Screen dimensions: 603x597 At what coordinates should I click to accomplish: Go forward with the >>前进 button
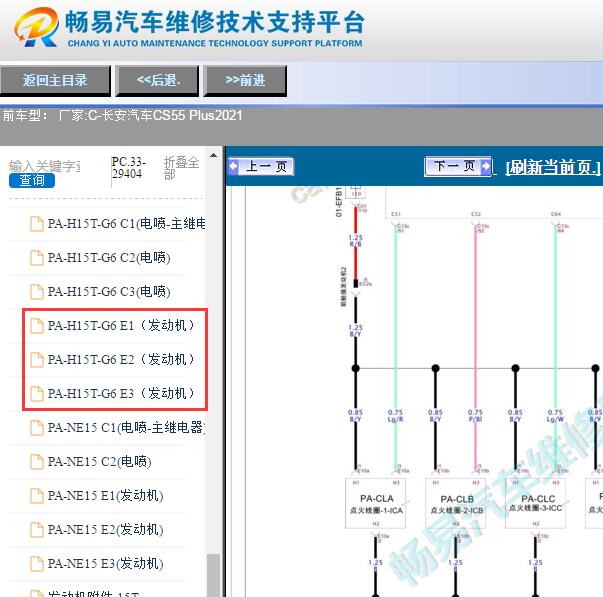pos(245,80)
